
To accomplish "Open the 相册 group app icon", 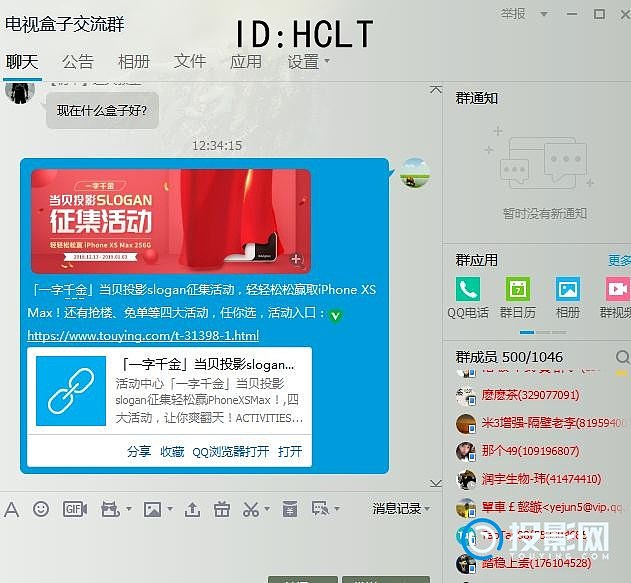I will [x=568, y=288].
